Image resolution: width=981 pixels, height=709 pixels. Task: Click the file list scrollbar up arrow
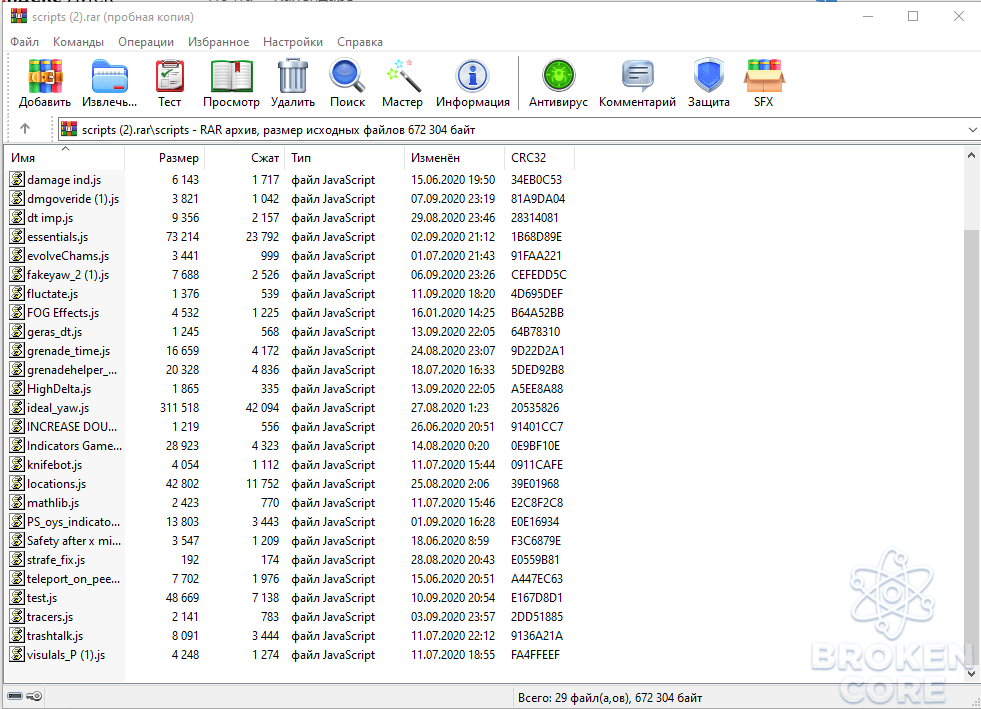(x=971, y=155)
